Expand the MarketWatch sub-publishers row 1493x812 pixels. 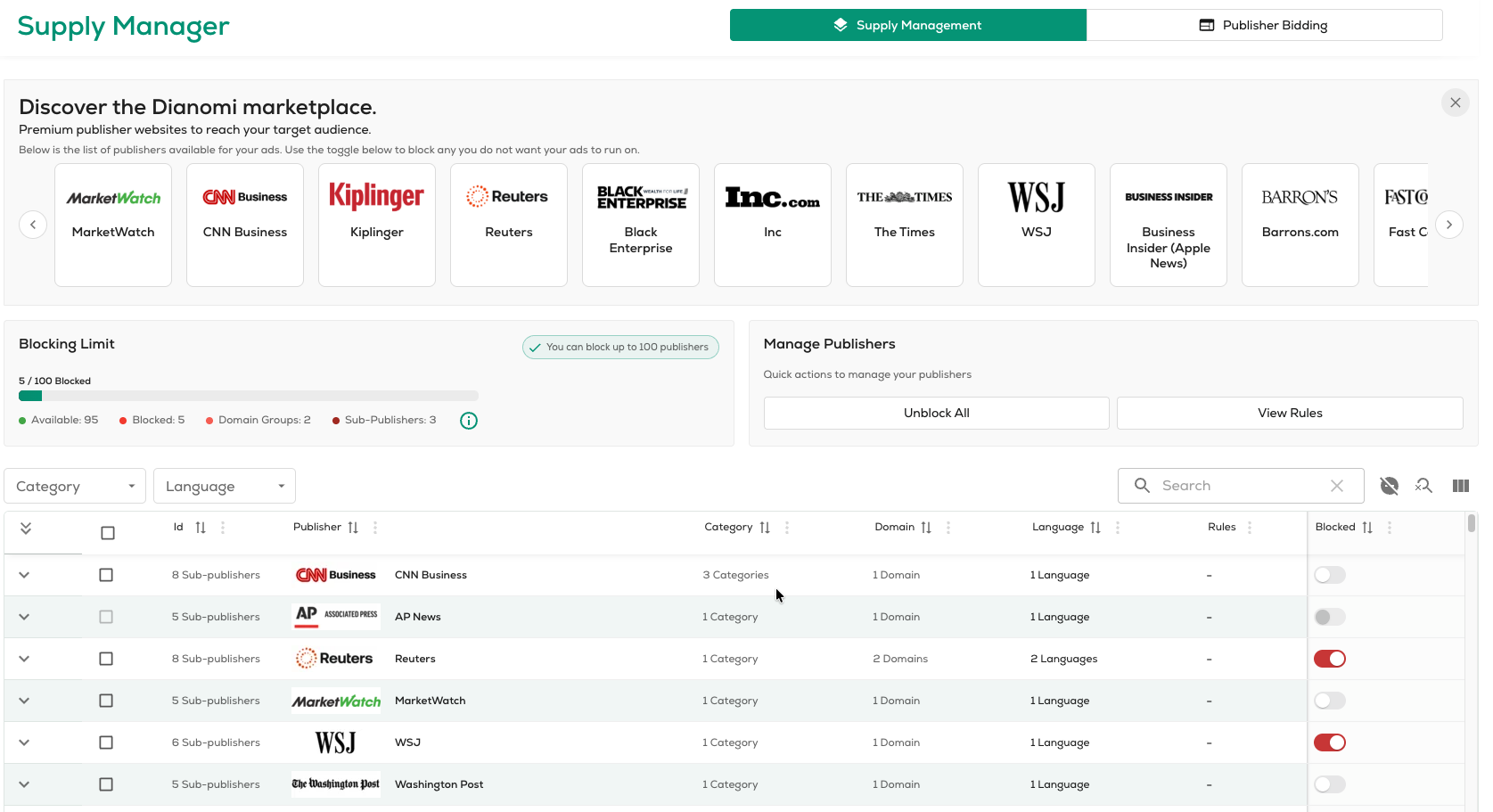24,701
